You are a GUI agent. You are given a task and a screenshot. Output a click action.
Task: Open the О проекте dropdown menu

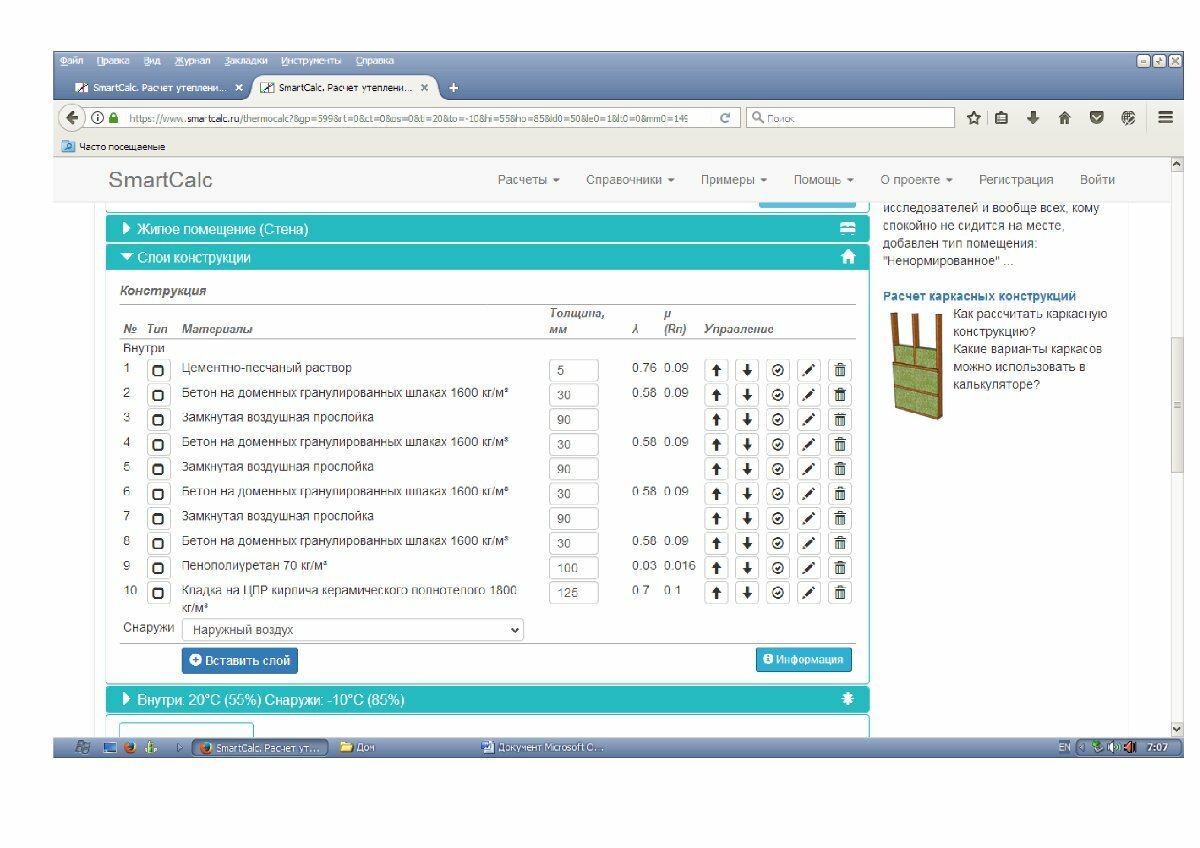click(917, 180)
